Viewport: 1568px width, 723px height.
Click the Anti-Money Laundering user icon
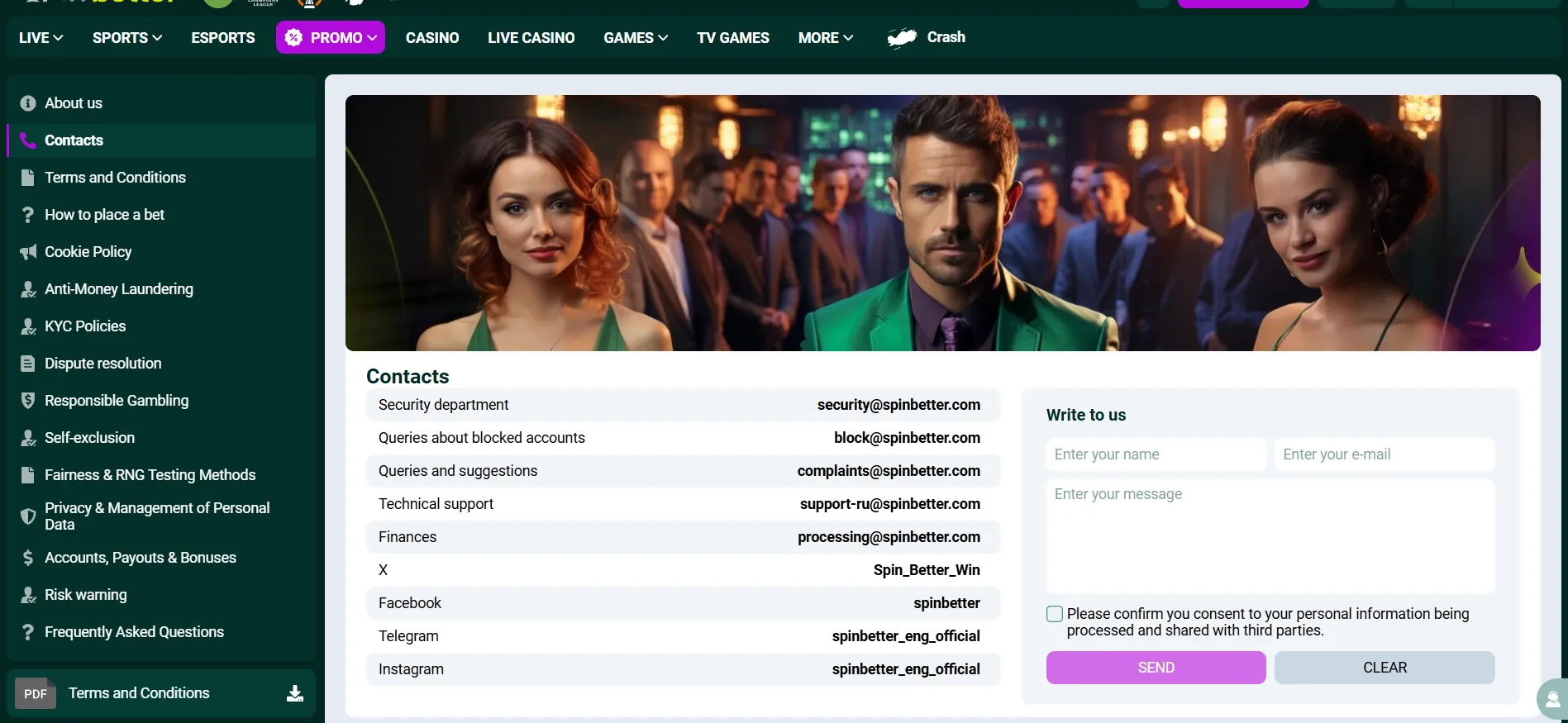(x=28, y=289)
